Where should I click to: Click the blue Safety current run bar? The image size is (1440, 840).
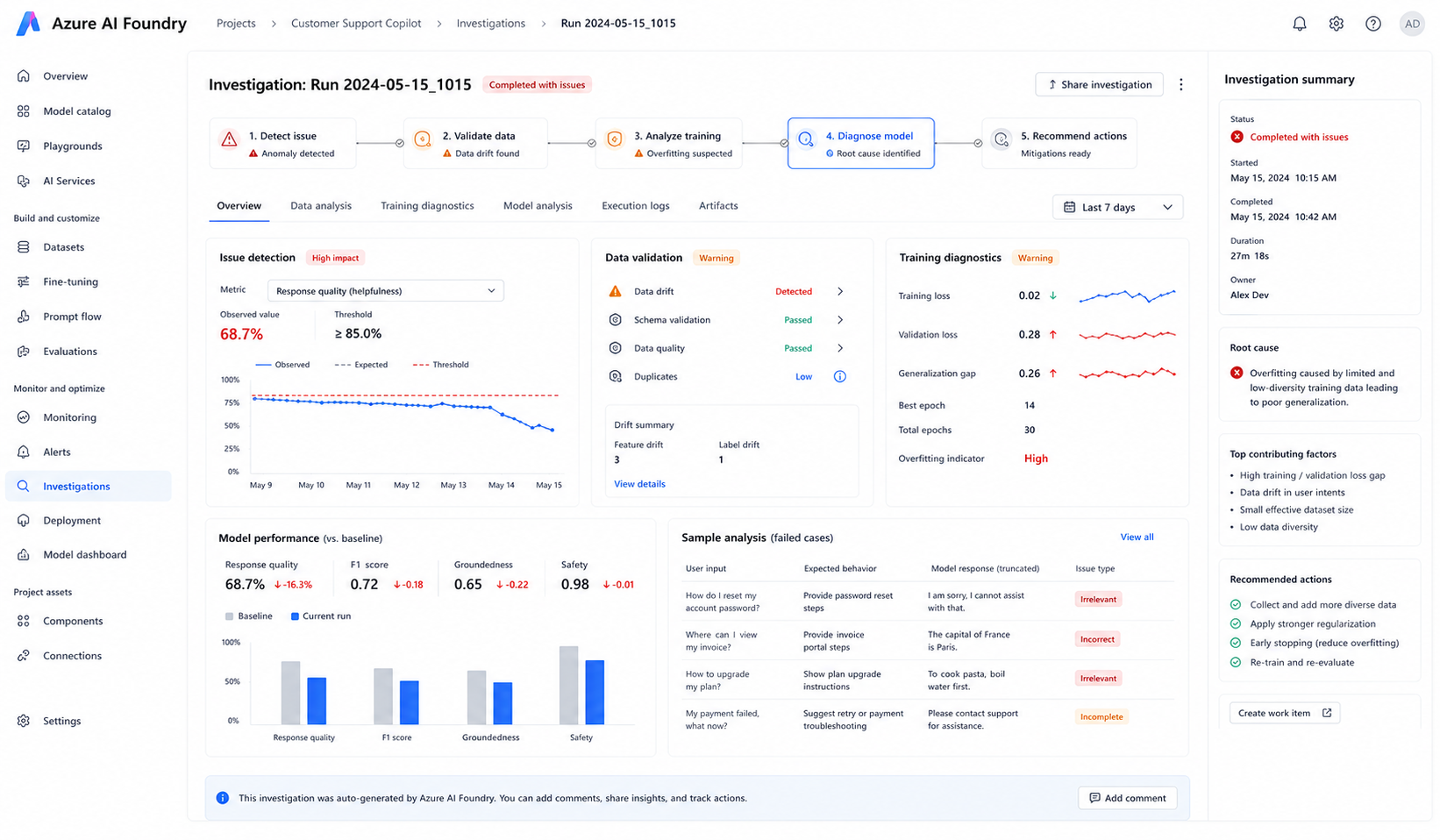(x=595, y=692)
